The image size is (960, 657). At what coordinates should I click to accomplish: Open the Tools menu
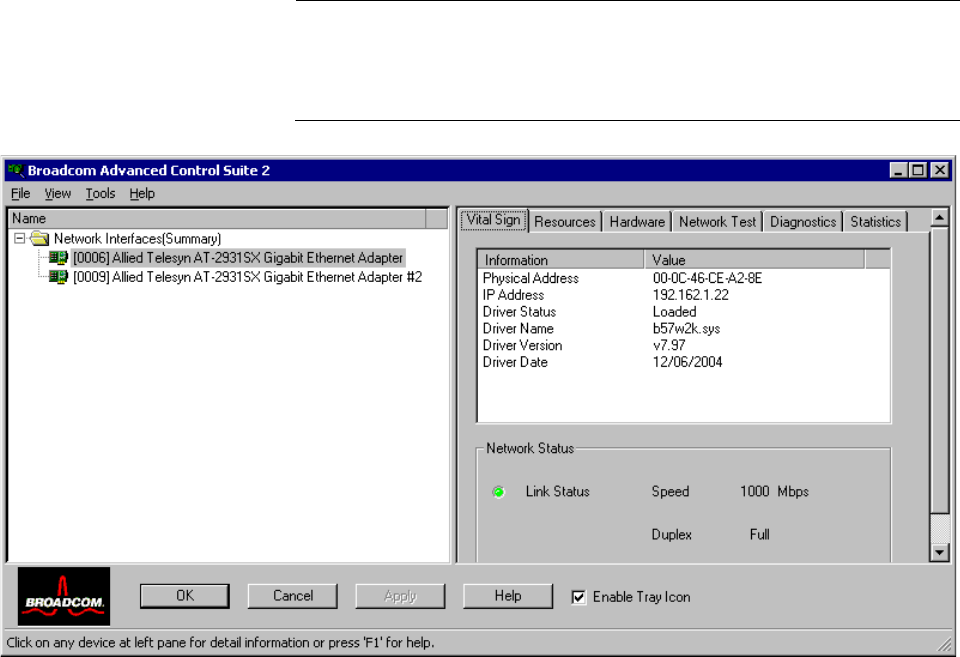(x=100, y=194)
